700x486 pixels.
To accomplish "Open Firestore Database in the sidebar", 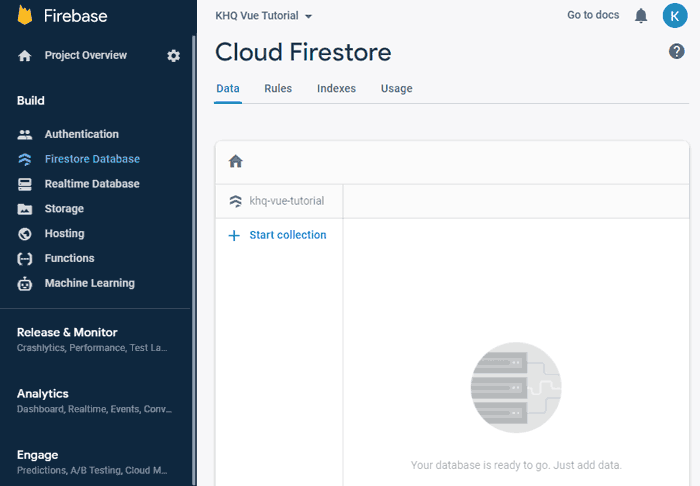I will click(92, 159).
